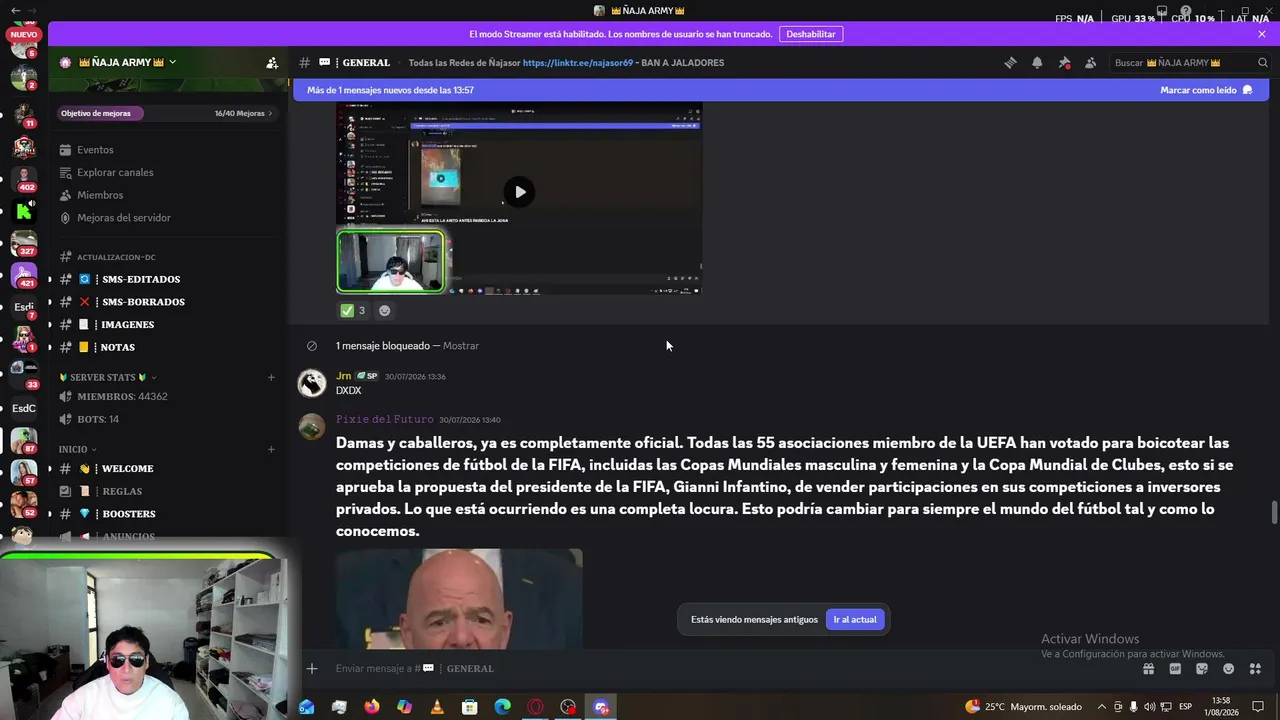
Task: Open the EsdC server icon
Action: (x=24, y=408)
